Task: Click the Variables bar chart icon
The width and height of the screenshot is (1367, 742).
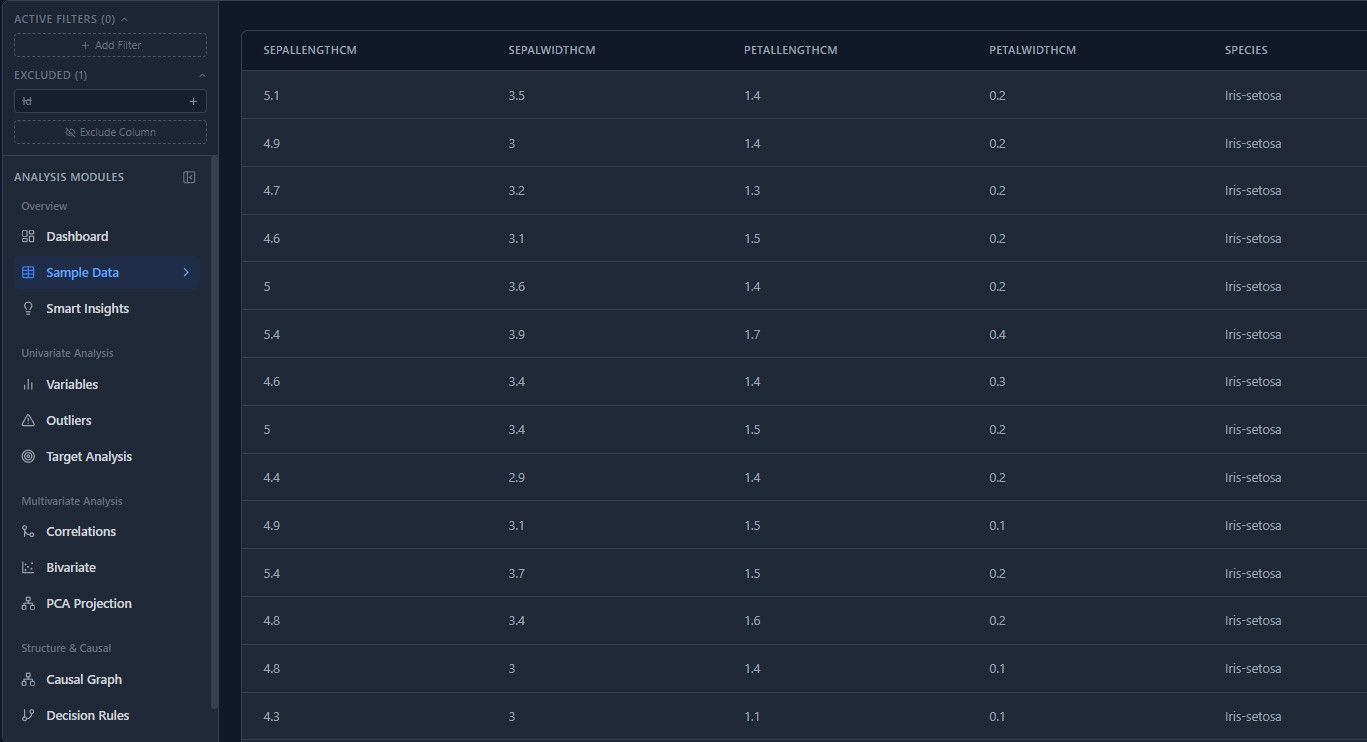Action: 28,385
